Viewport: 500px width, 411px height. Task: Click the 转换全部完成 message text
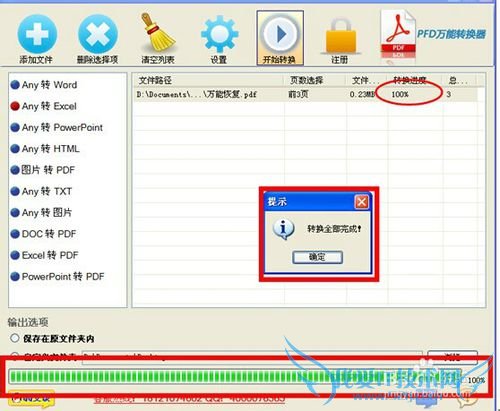point(334,229)
